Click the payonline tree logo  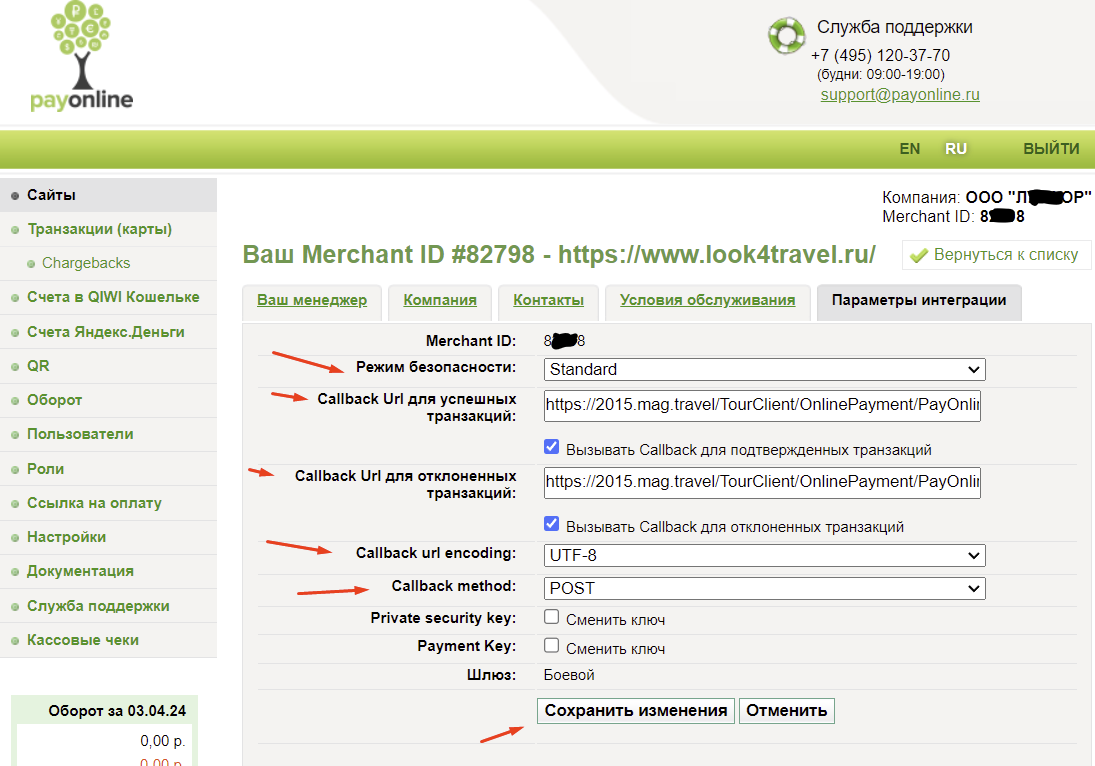[82, 56]
